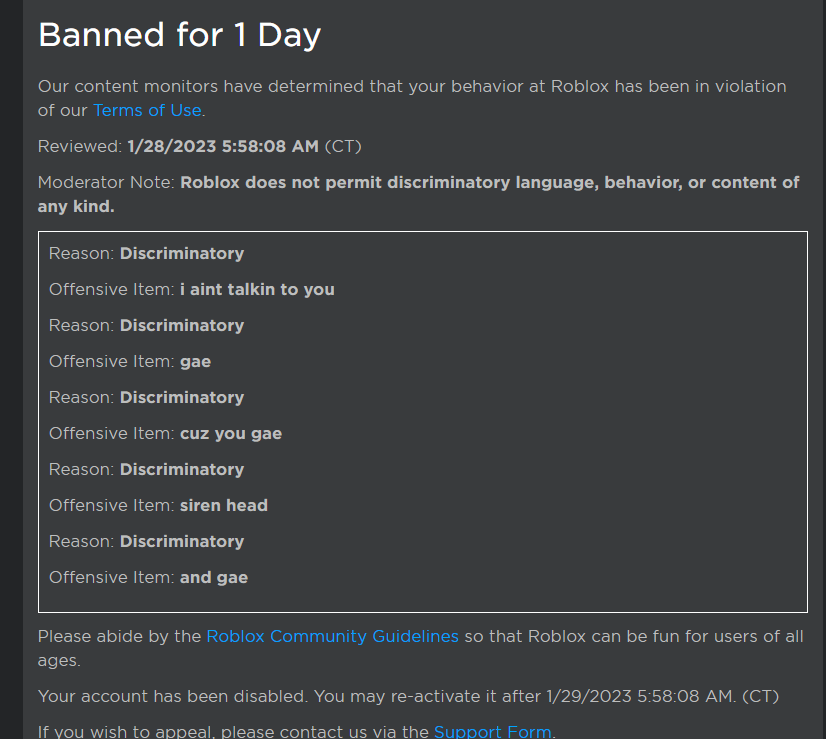
Task: Open the Terms of Use link
Action: pyautogui.click(x=146, y=110)
